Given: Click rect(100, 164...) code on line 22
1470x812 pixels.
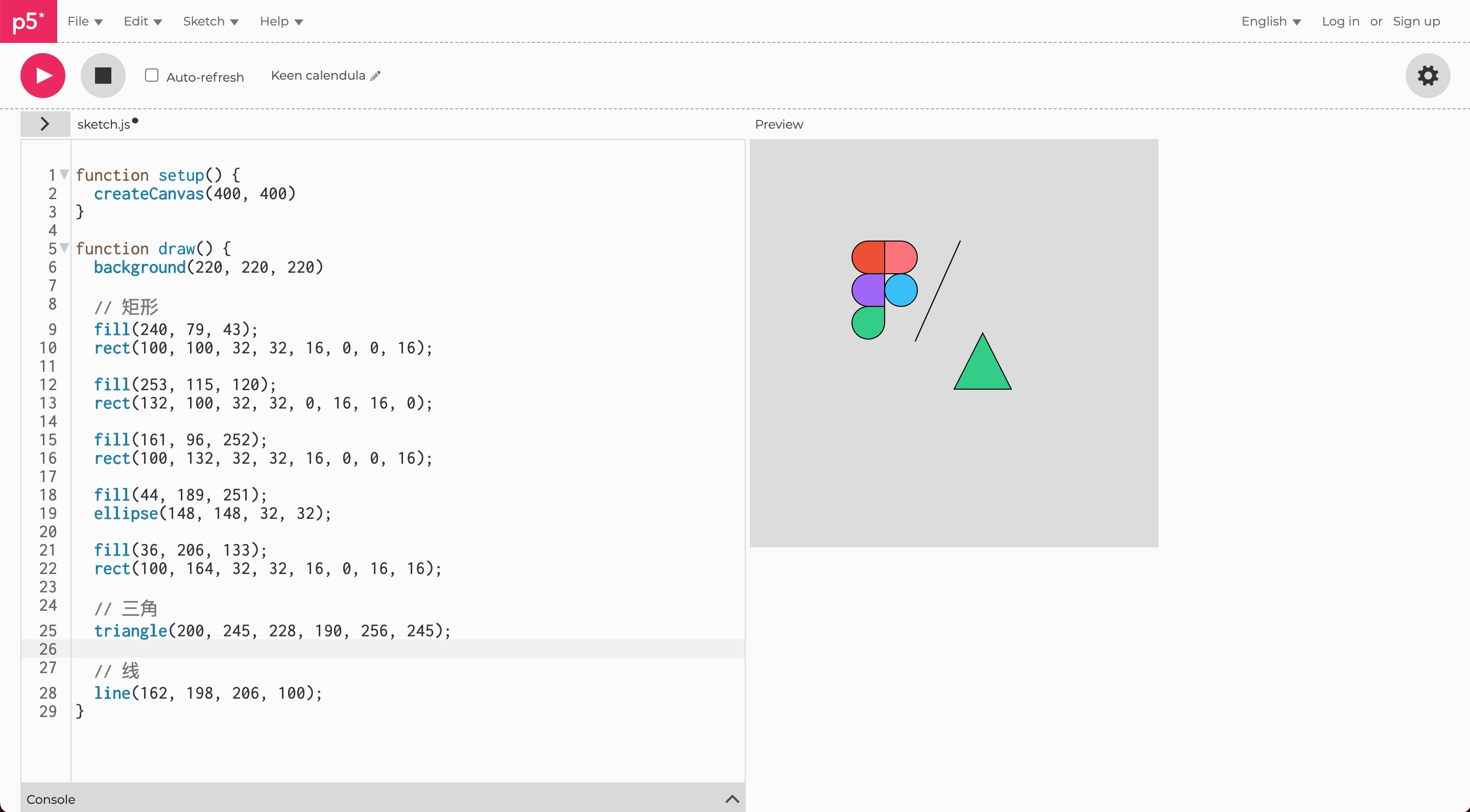Looking at the screenshot, I should pyautogui.click(x=268, y=568).
